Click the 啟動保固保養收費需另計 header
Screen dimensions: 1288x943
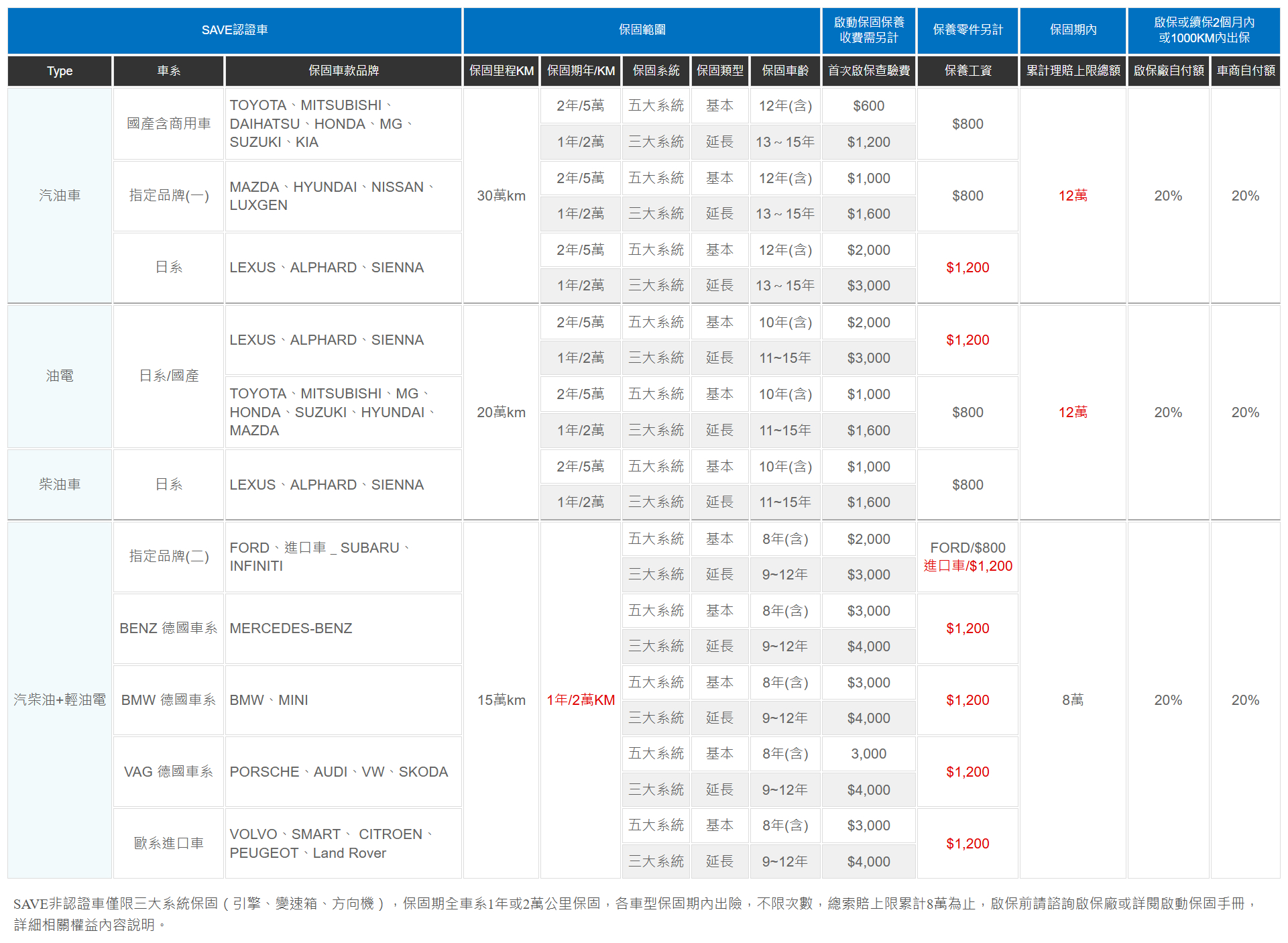click(869, 30)
